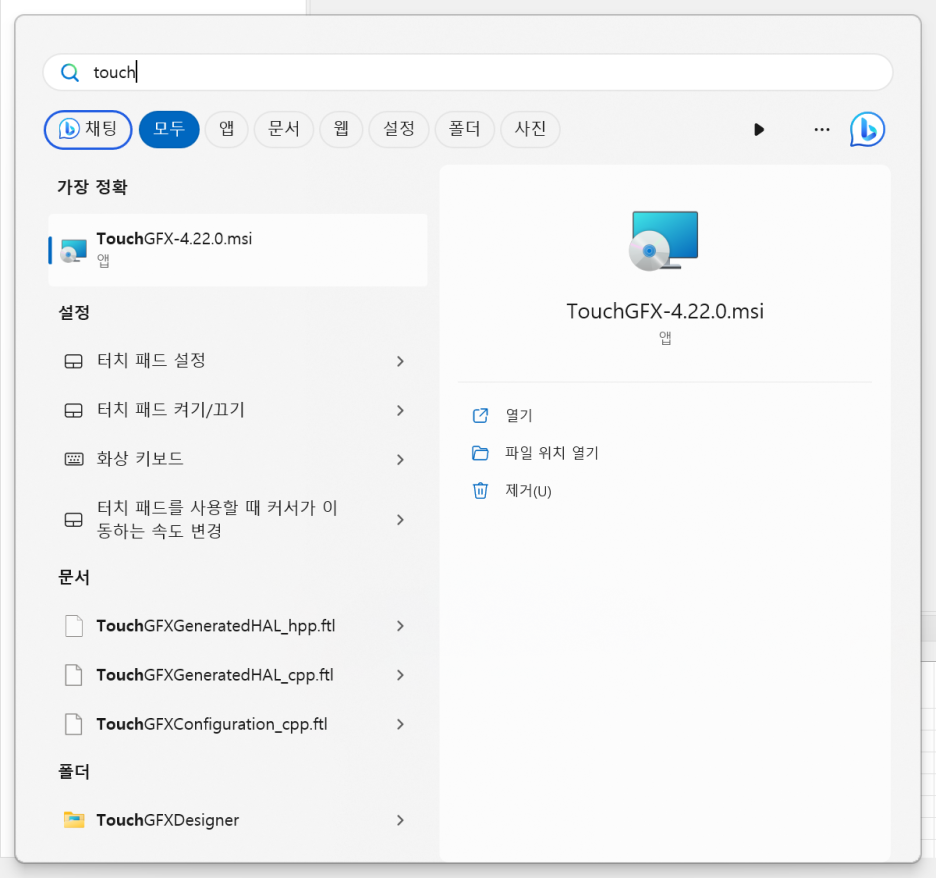Open the TouchGFXDesigner folder result
Viewport: 936px width, 878px height.
tap(238, 820)
